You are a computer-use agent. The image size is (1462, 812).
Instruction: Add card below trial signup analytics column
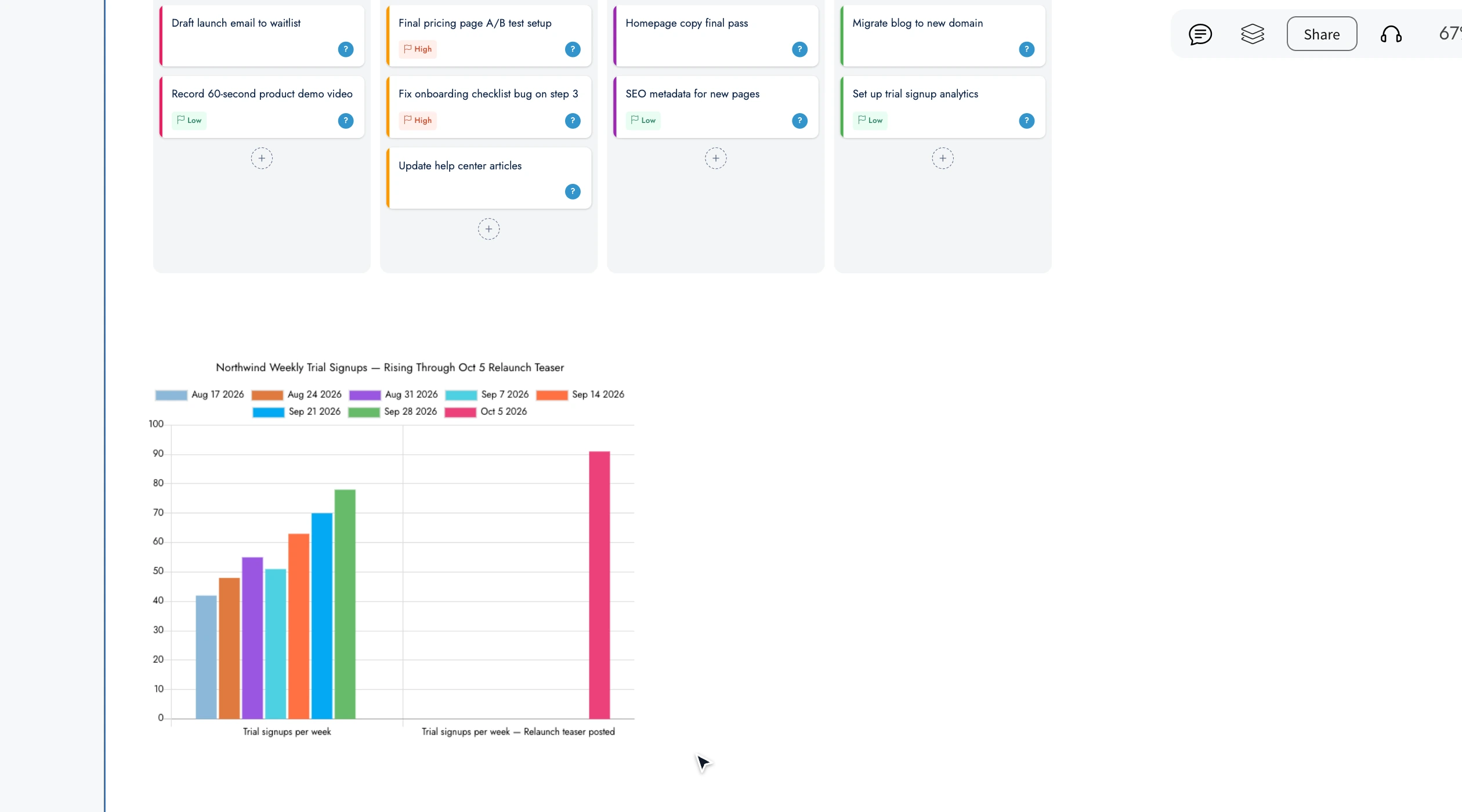[x=942, y=158]
